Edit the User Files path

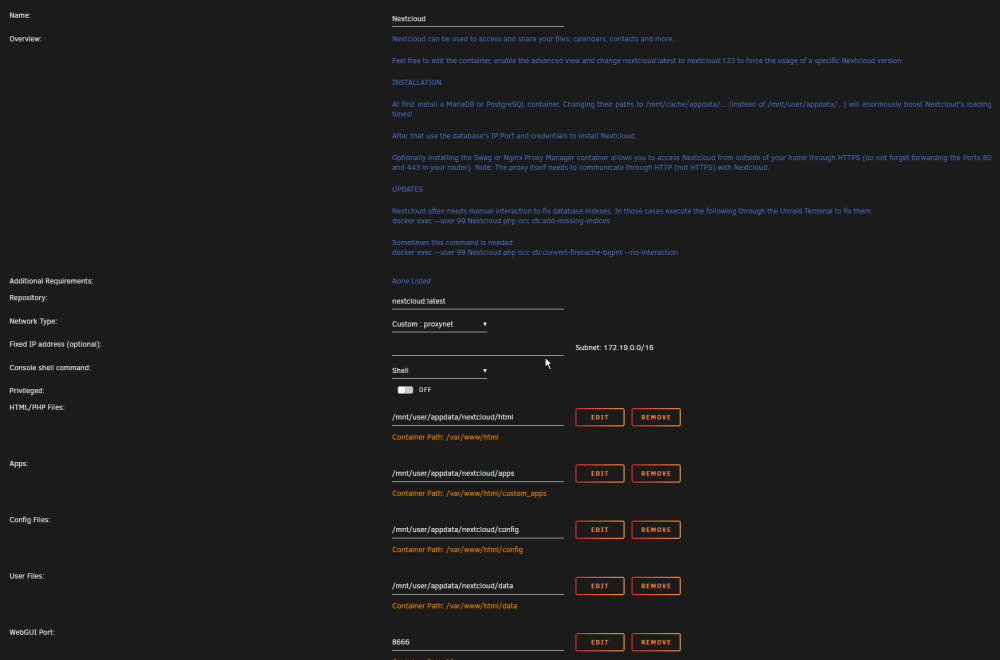pyautogui.click(x=599, y=585)
